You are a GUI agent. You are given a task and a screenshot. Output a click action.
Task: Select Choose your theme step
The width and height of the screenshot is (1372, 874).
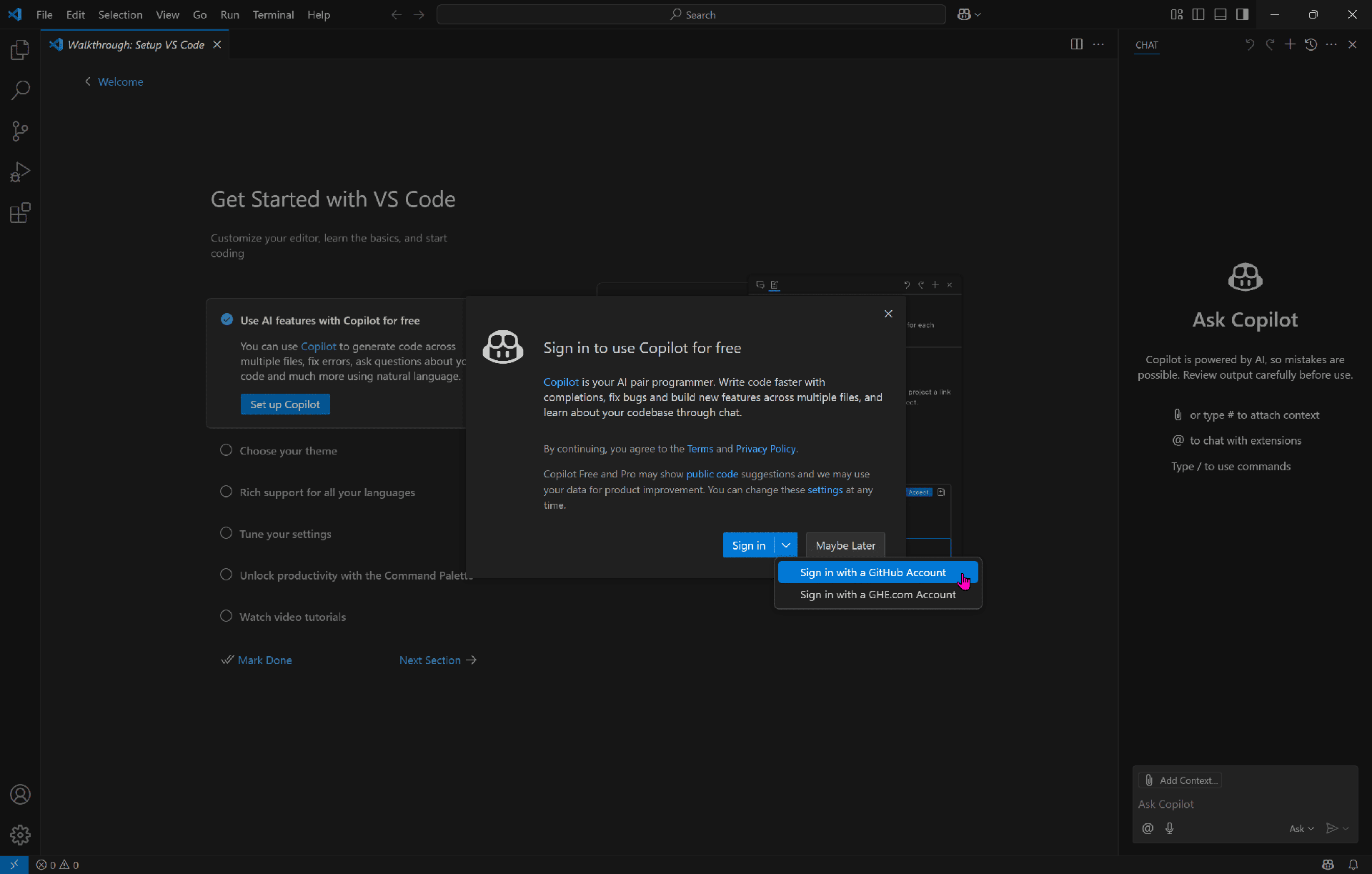pos(288,451)
